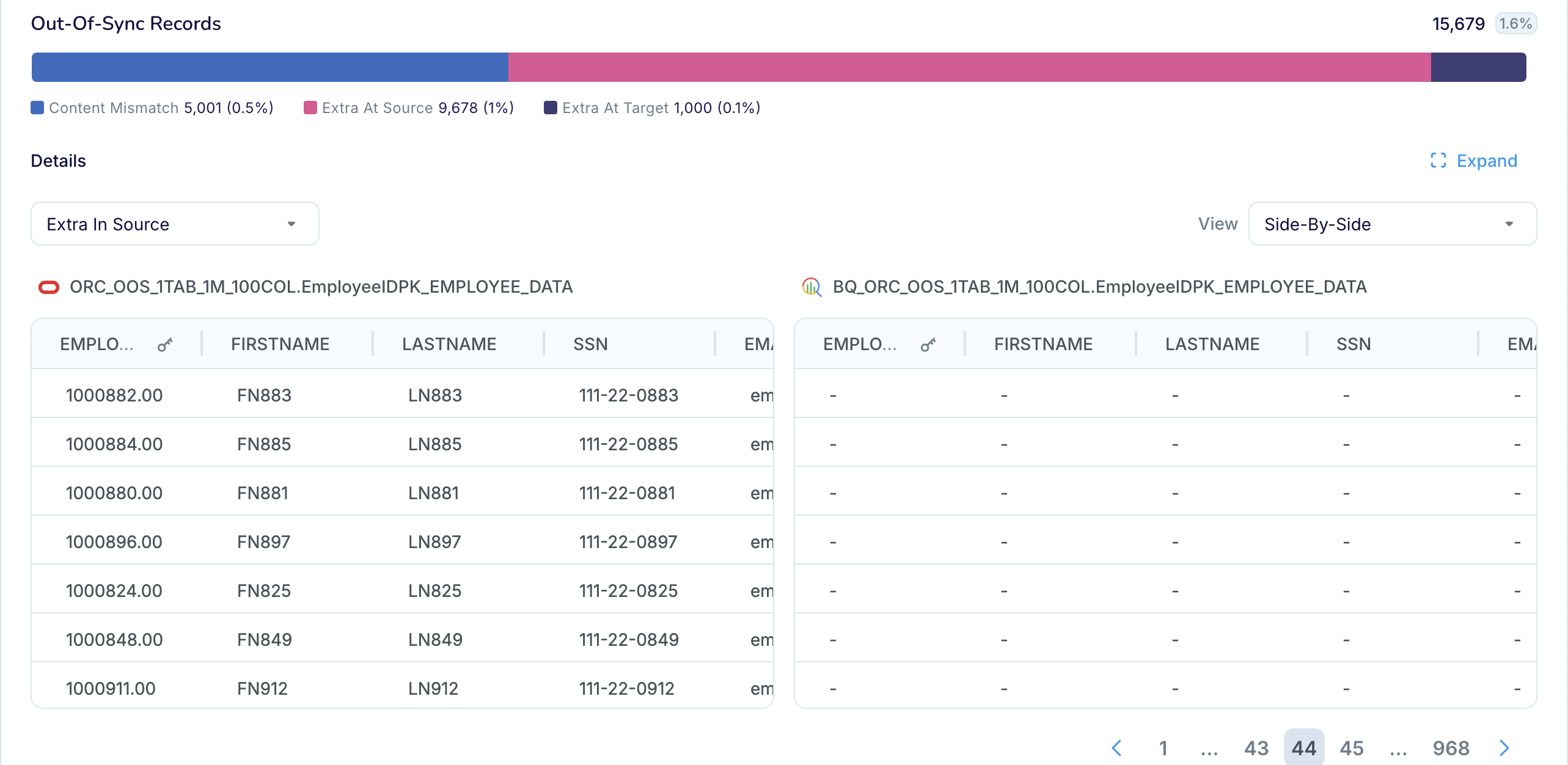Go to the next page with the right arrow

(1504, 747)
